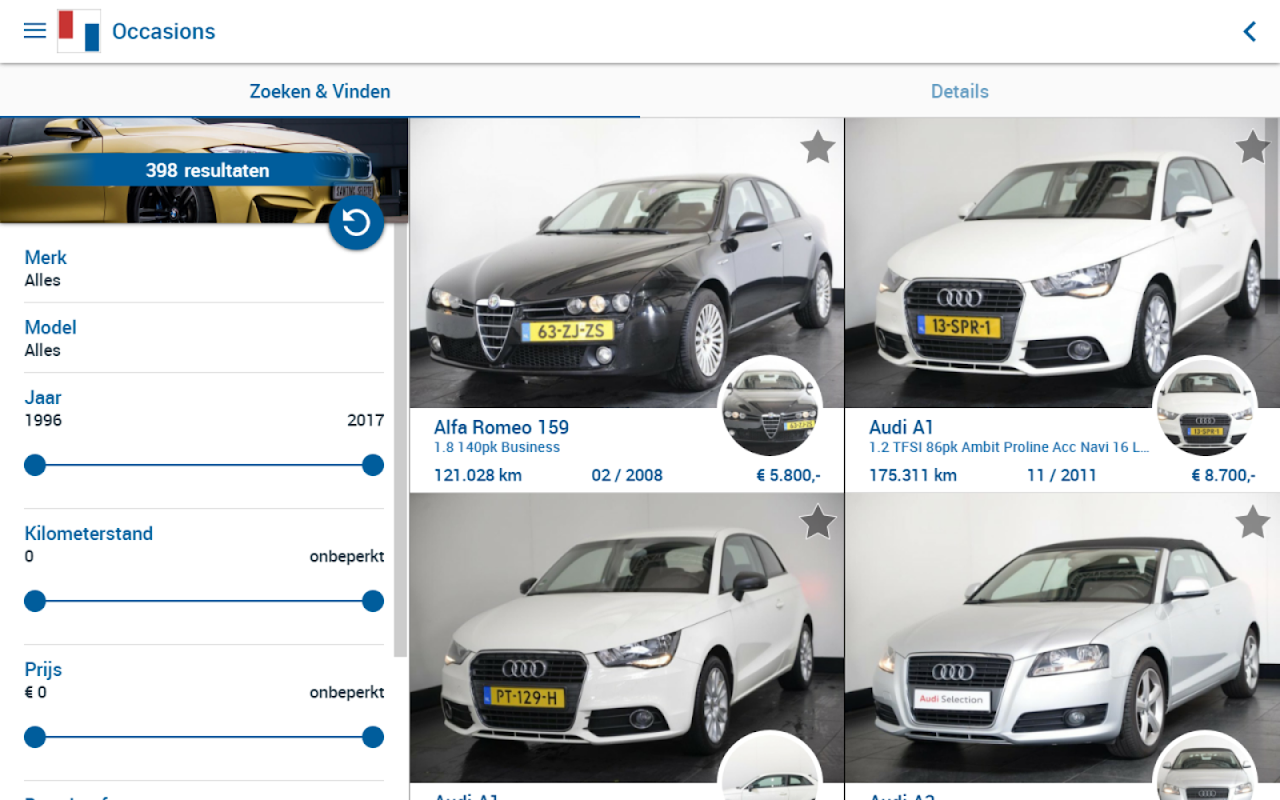Click the € 8.700,- price

1224,475
